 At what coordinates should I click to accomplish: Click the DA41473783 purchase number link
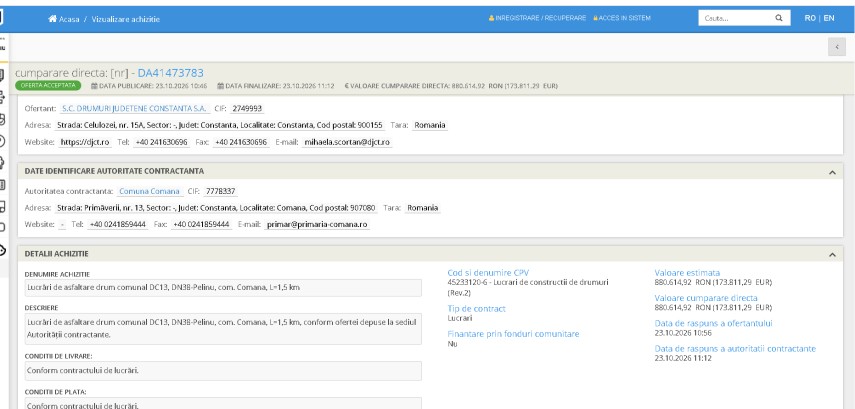click(x=170, y=73)
